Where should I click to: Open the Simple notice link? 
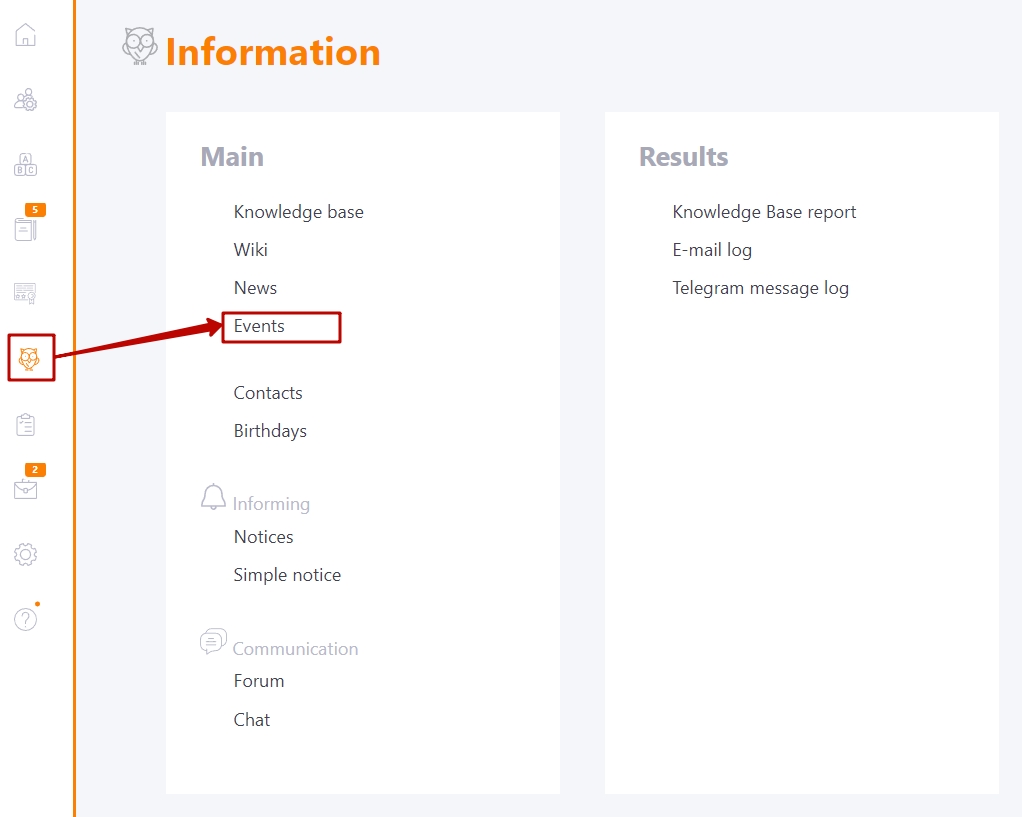point(287,575)
